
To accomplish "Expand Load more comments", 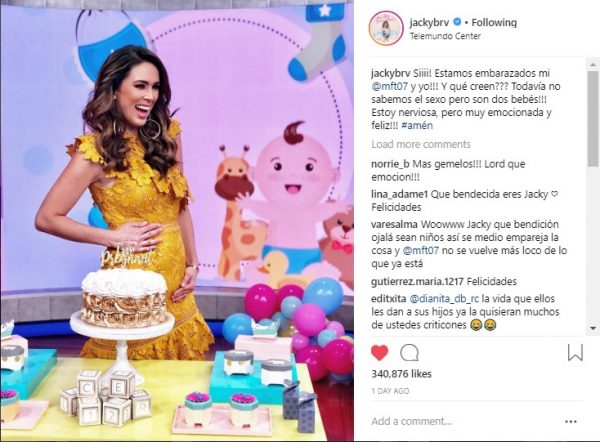I will [x=421, y=144].
